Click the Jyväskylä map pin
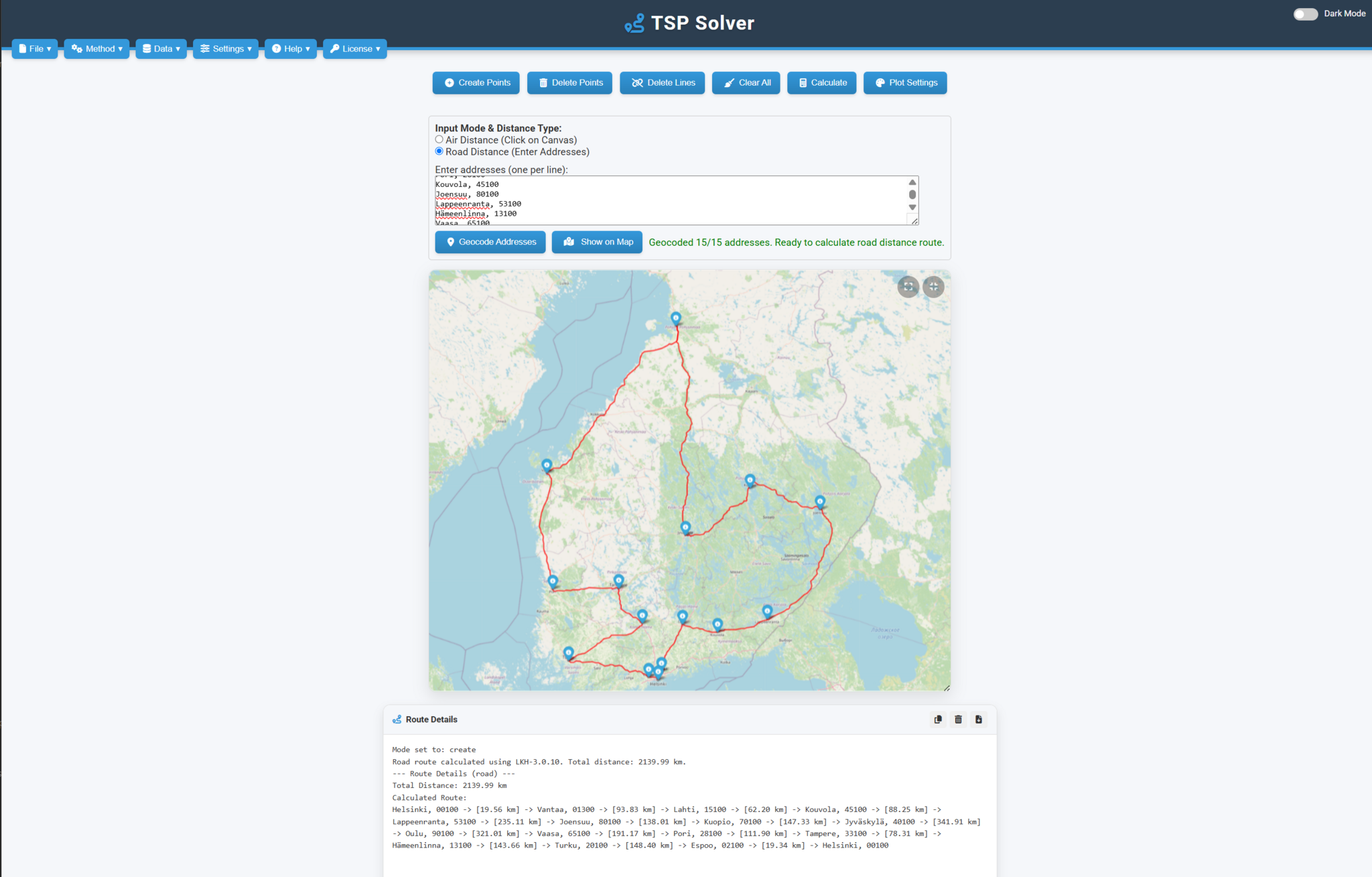 685,528
